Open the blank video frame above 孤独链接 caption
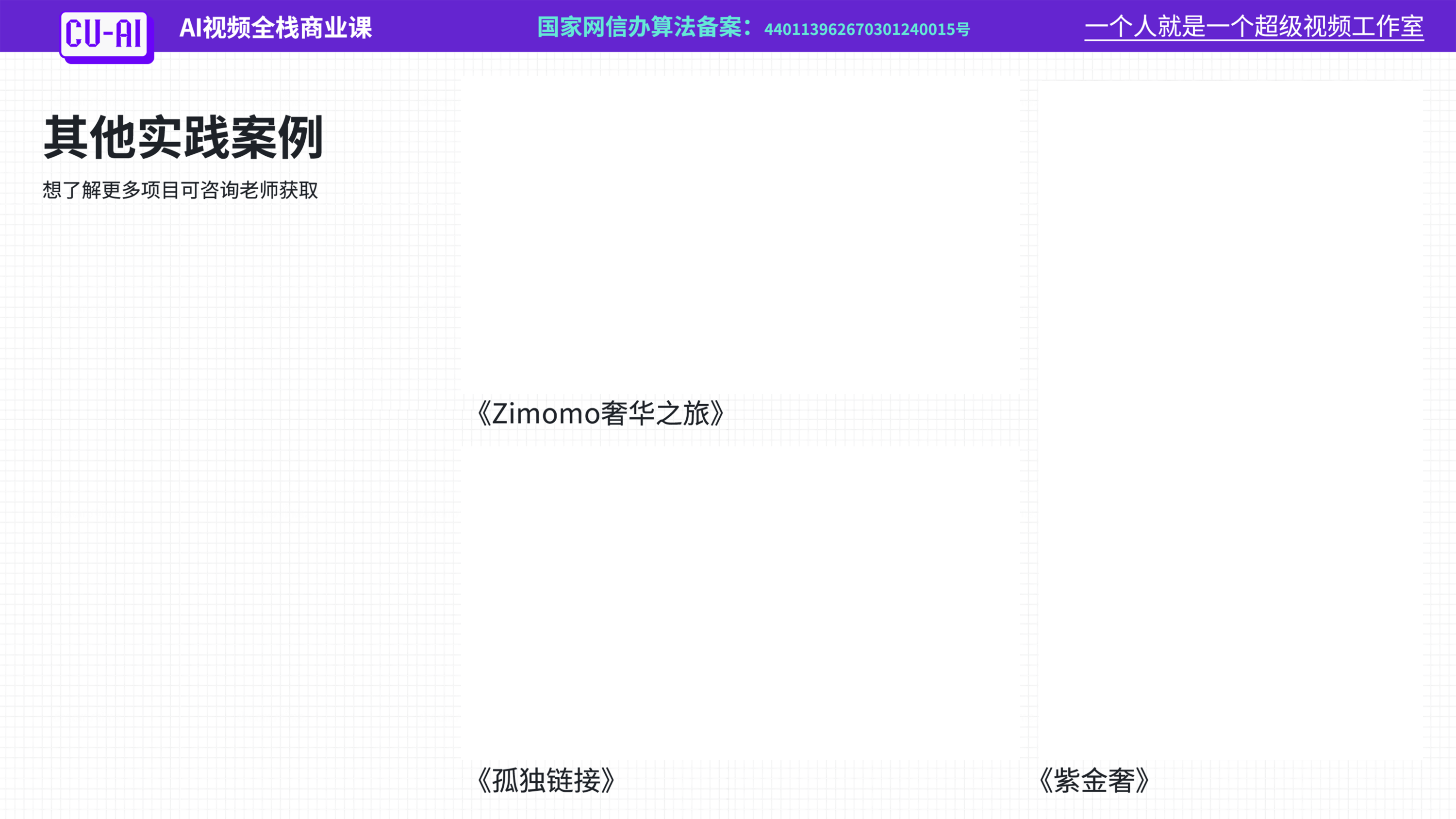The height and width of the screenshot is (819, 1456). tap(741, 602)
